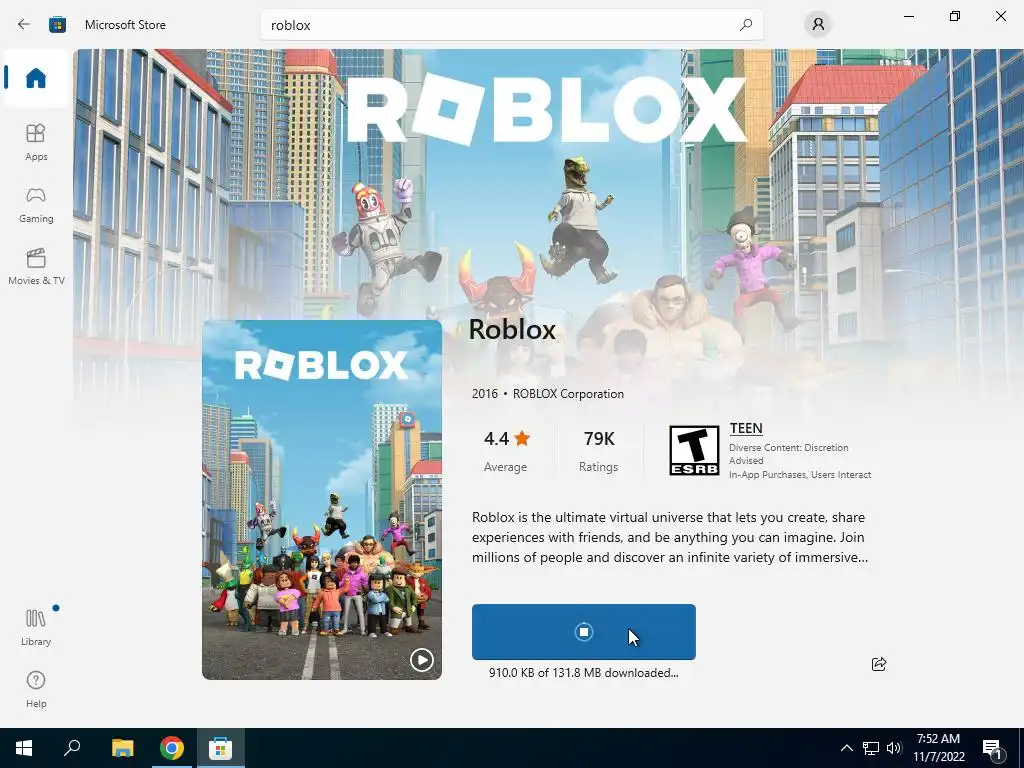Open Chrome from the taskbar
Viewport: 1024px width, 768px height.
pos(172,748)
